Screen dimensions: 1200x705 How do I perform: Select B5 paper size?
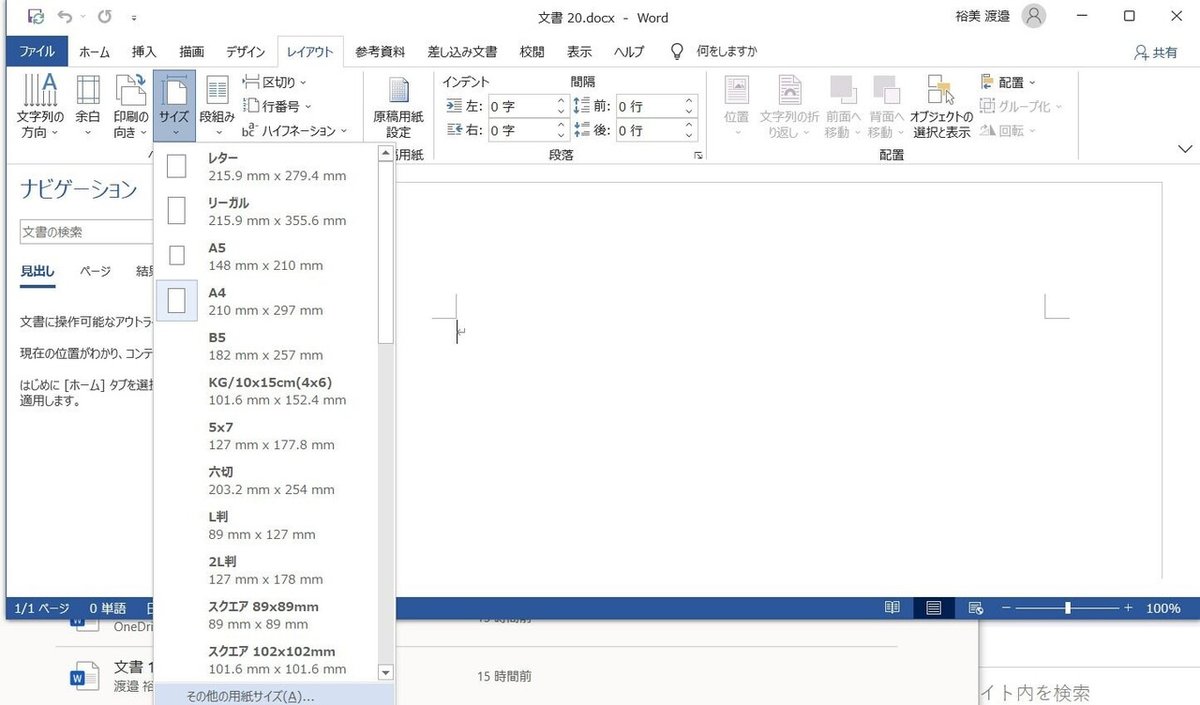266,346
